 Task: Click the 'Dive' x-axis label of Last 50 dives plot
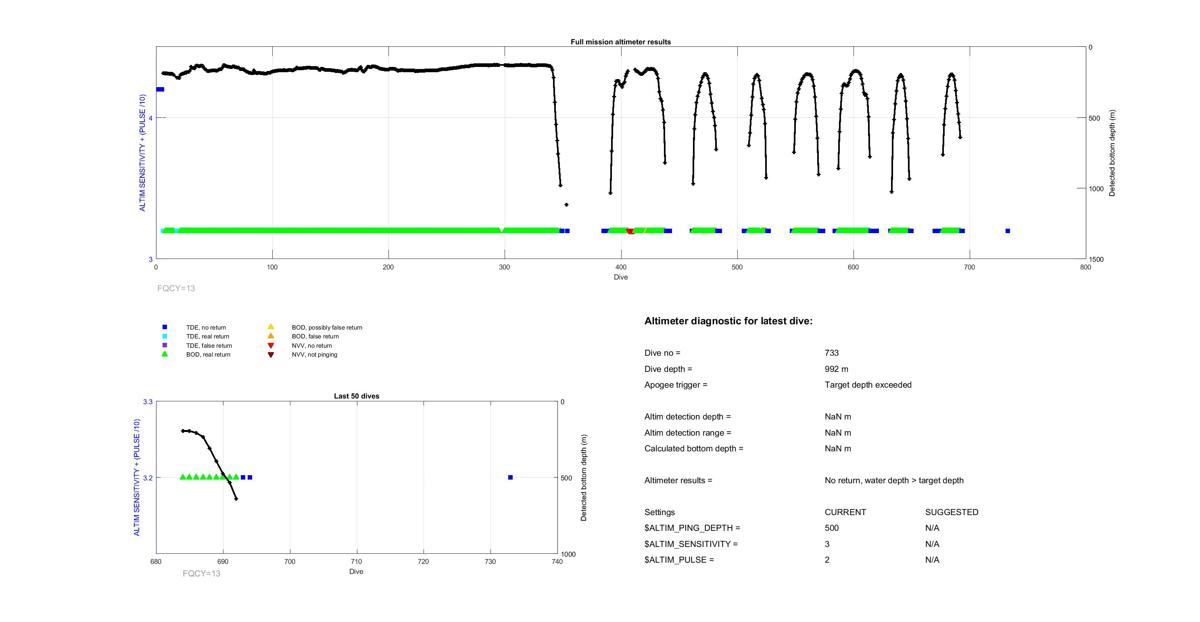coord(356,572)
